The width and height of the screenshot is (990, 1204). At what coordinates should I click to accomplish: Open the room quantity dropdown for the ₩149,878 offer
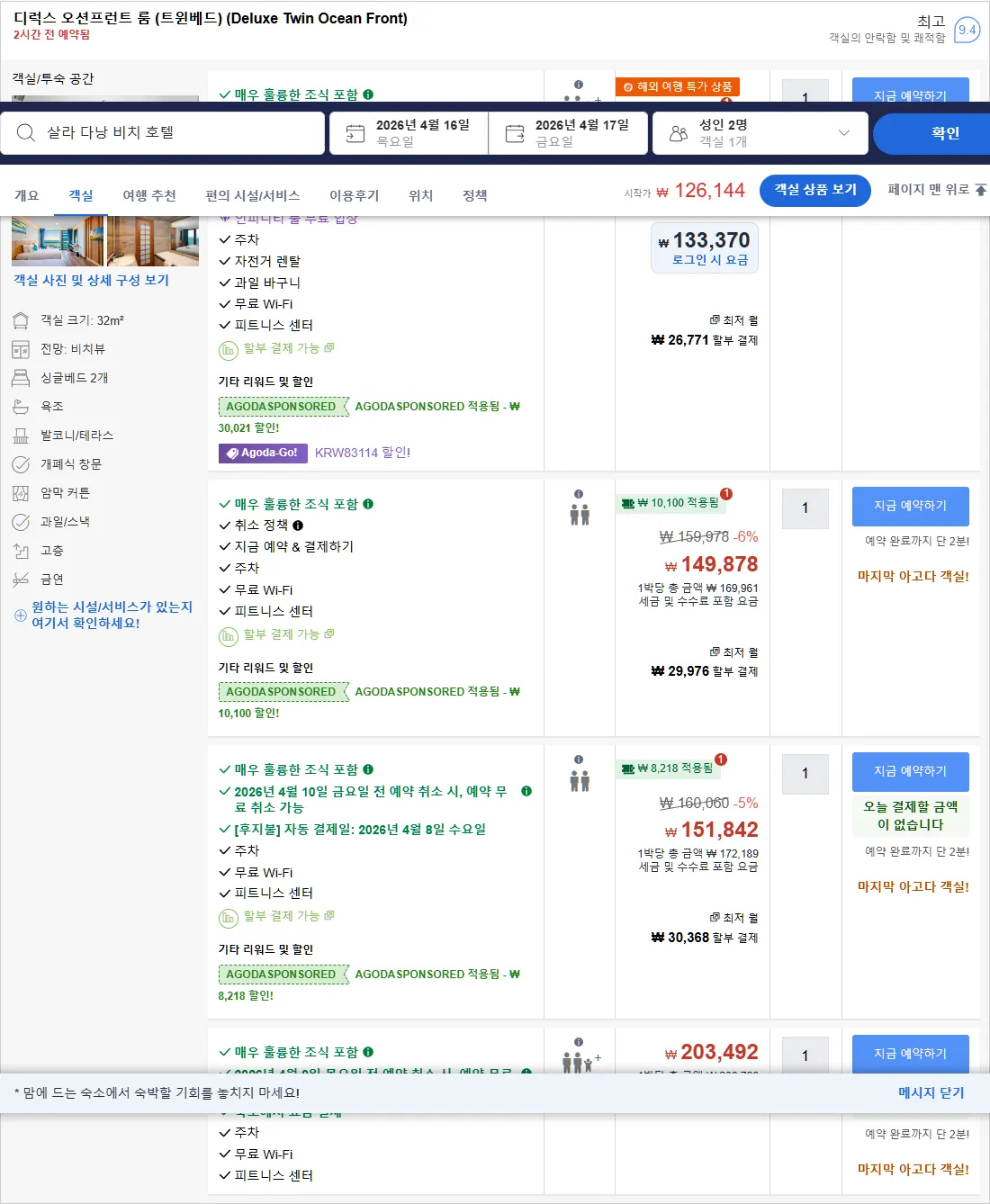[805, 508]
